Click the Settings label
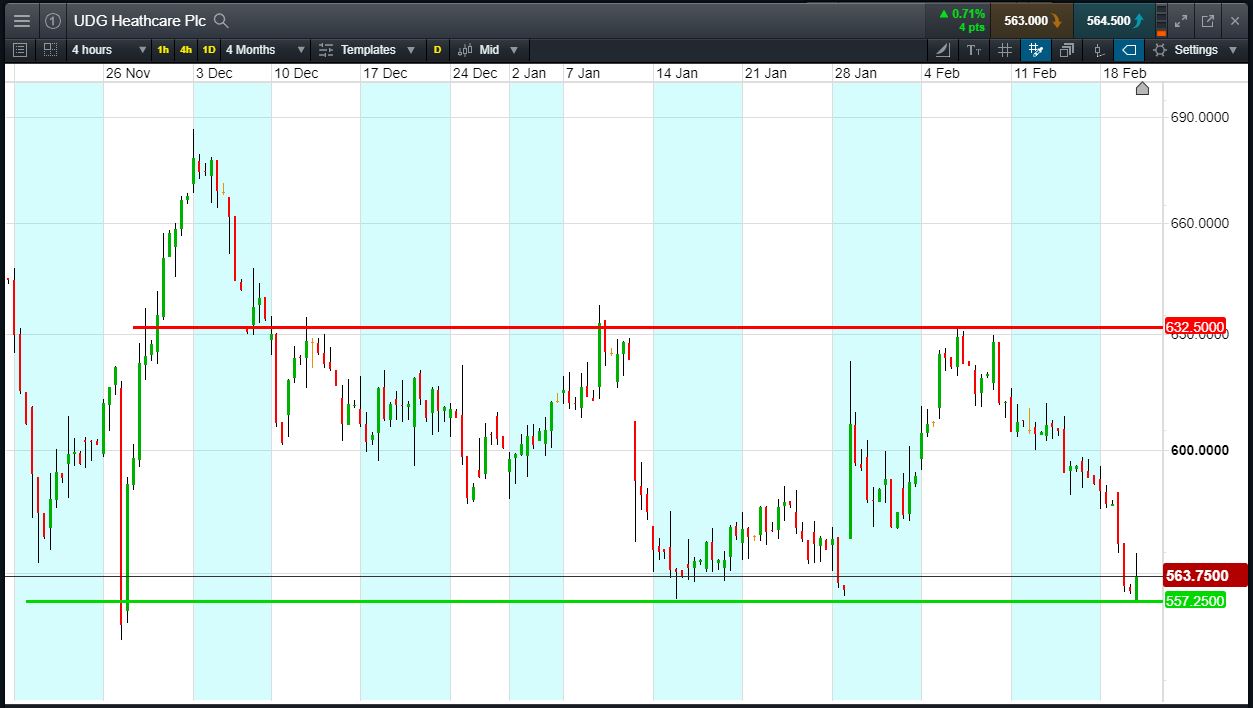The image size is (1253, 708). click(1196, 49)
